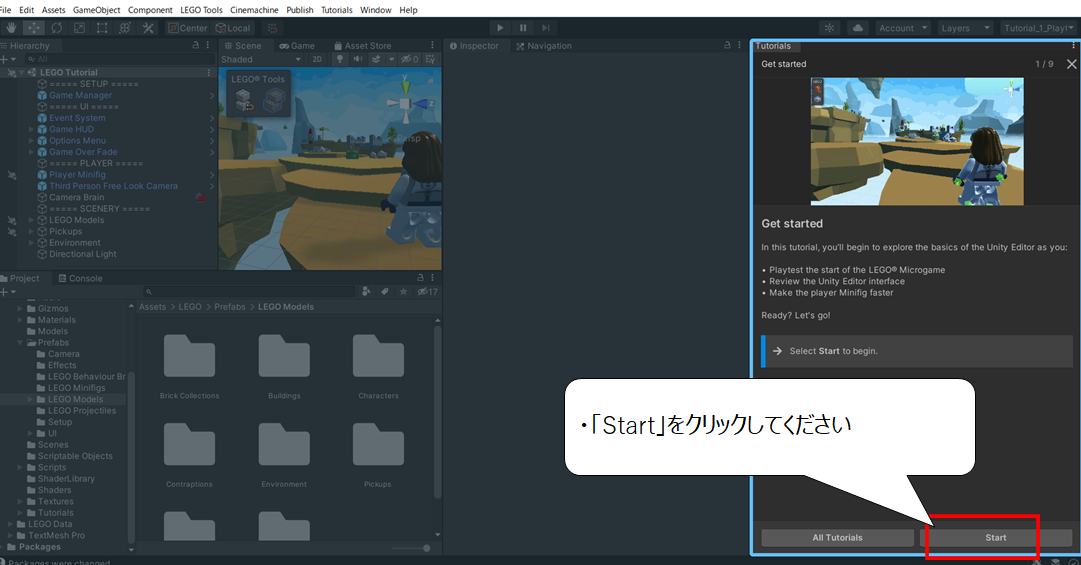1081x565 pixels.
Task: Switch to the Console tab
Action: point(80,278)
